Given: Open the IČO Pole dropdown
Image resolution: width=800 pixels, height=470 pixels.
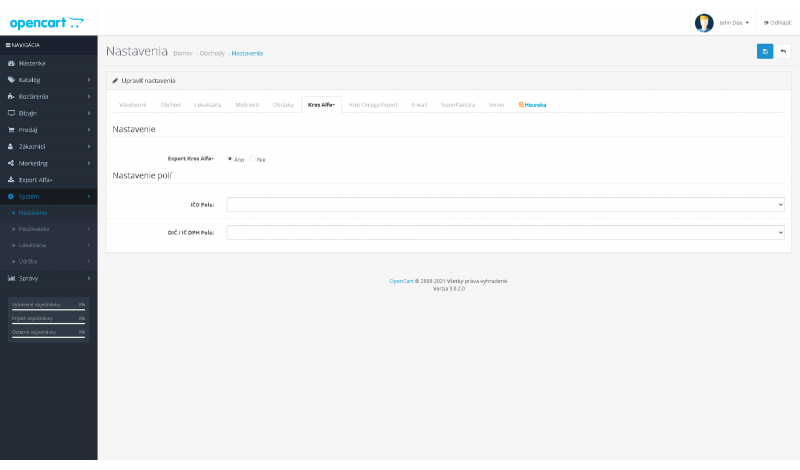Looking at the screenshot, I should coord(505,205).
